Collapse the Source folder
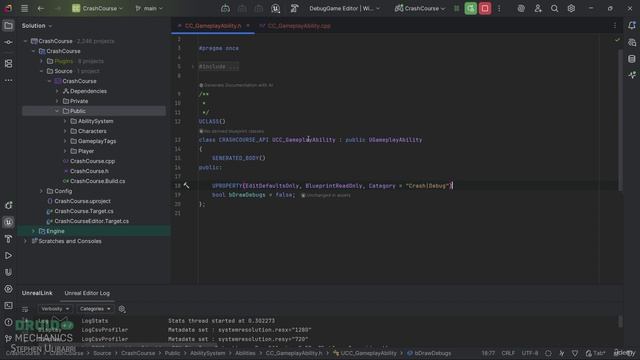The height and width of the screenshot is (360, 640). [x=41, y=71]
